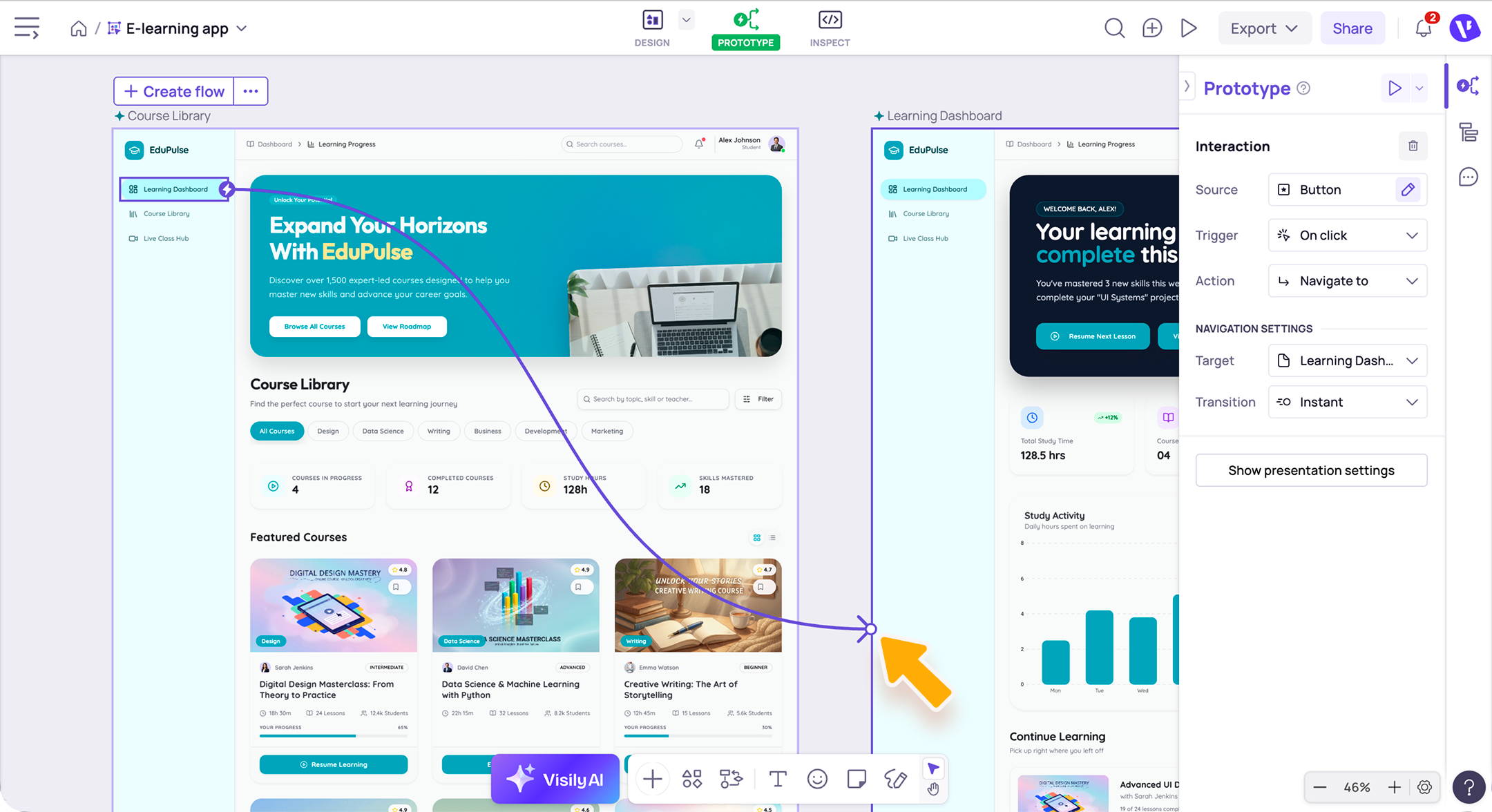Select the Data Science category chip
The height and width of the screenshot is (812, 1492).
[383, 431]
